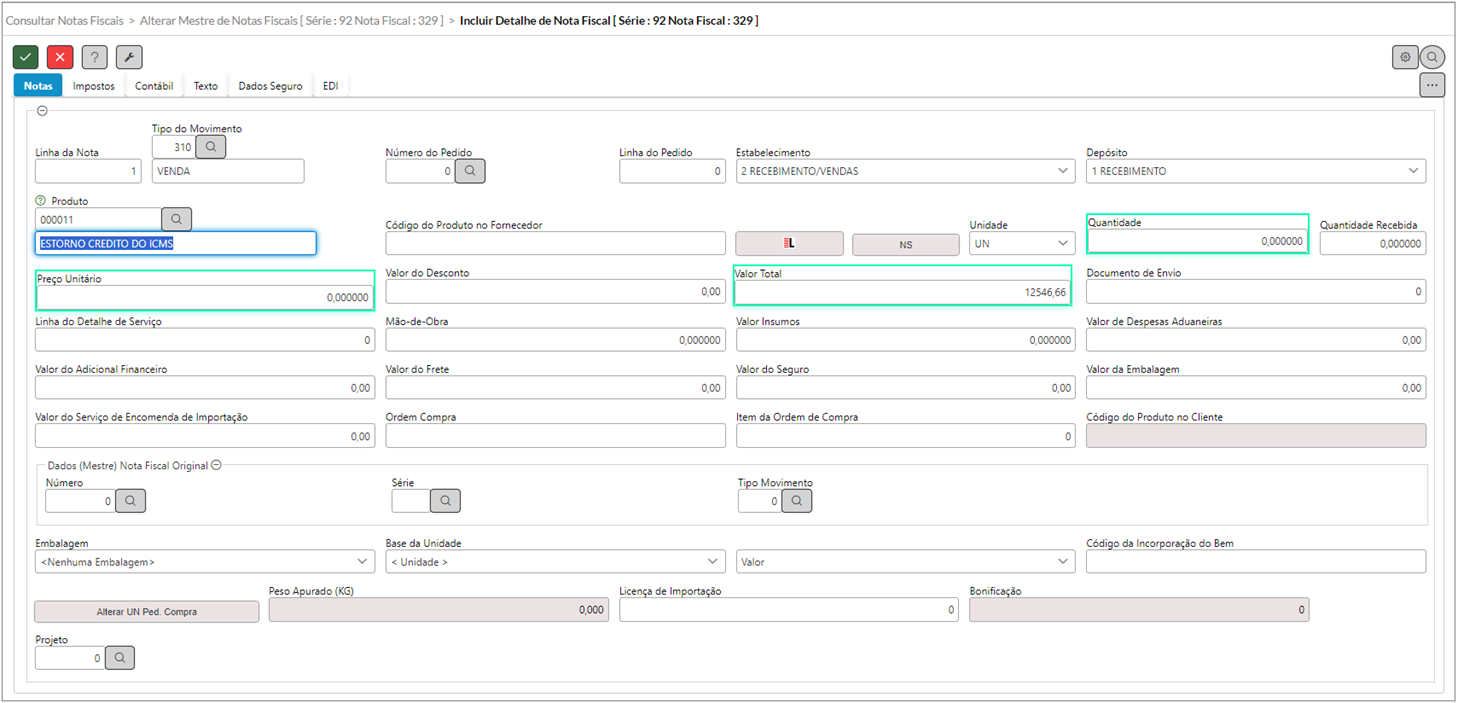The image size is (1458, 703).
Task: Click the green confirm checkmark button
Action: tap(26, 57)
